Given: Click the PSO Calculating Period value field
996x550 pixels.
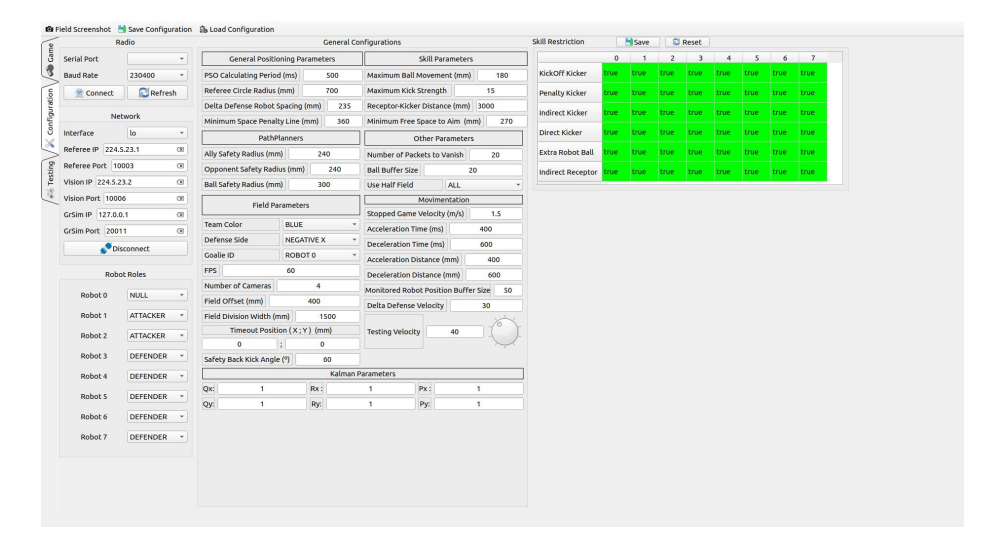Looking at the screenshot, I should click(x=332, y=75).
